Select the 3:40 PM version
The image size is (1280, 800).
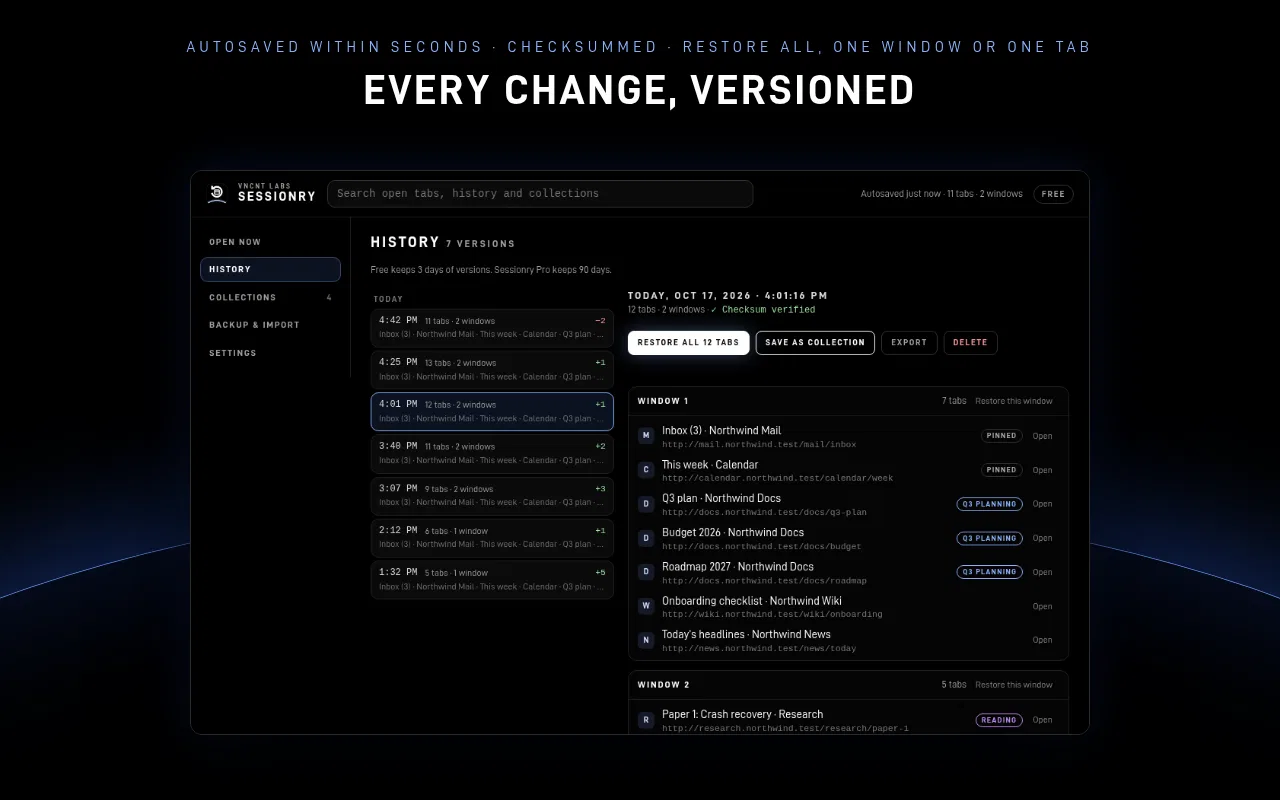pos(492,454)
